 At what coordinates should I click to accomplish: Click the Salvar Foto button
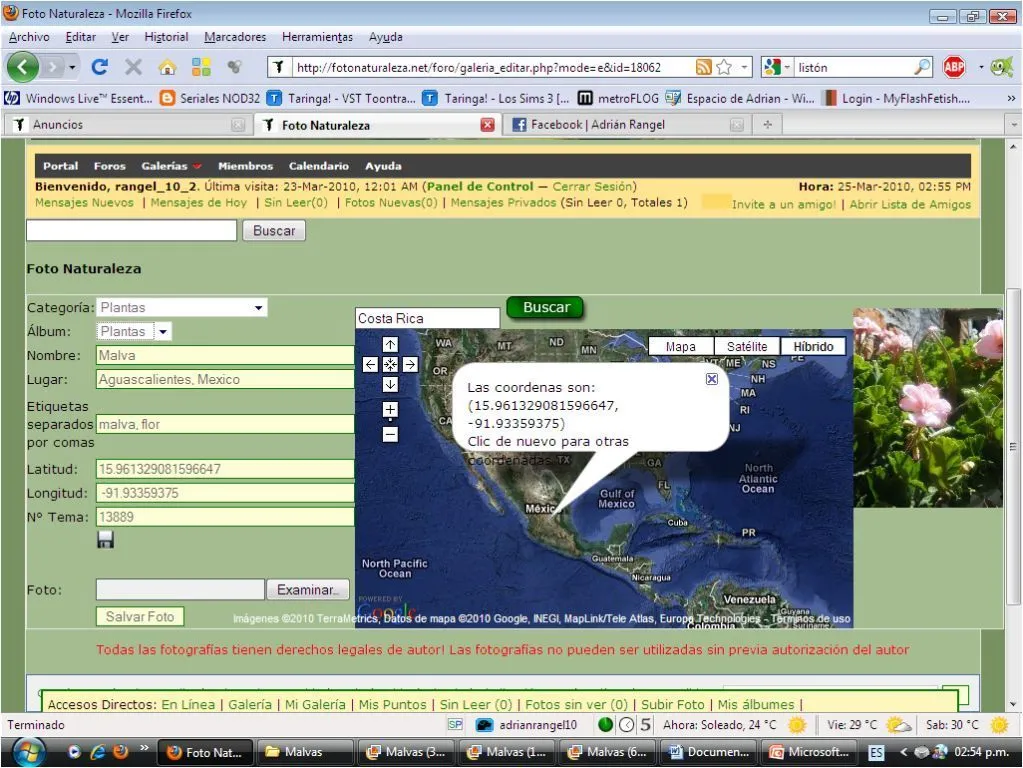coord(140,617)
